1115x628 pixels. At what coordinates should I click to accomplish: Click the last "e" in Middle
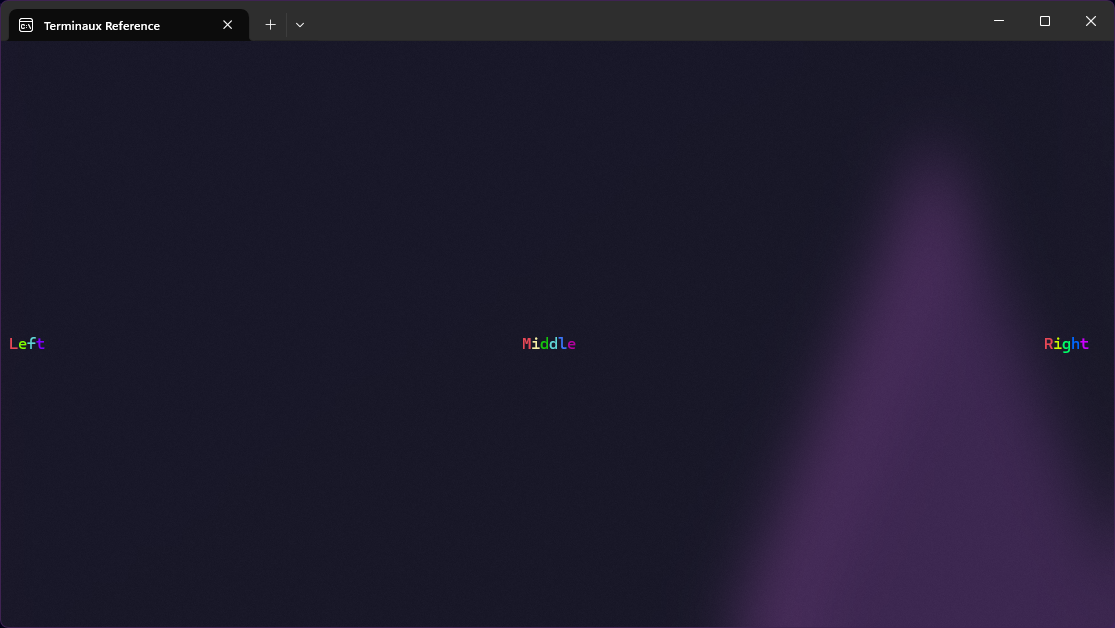(x=571, y=344)
